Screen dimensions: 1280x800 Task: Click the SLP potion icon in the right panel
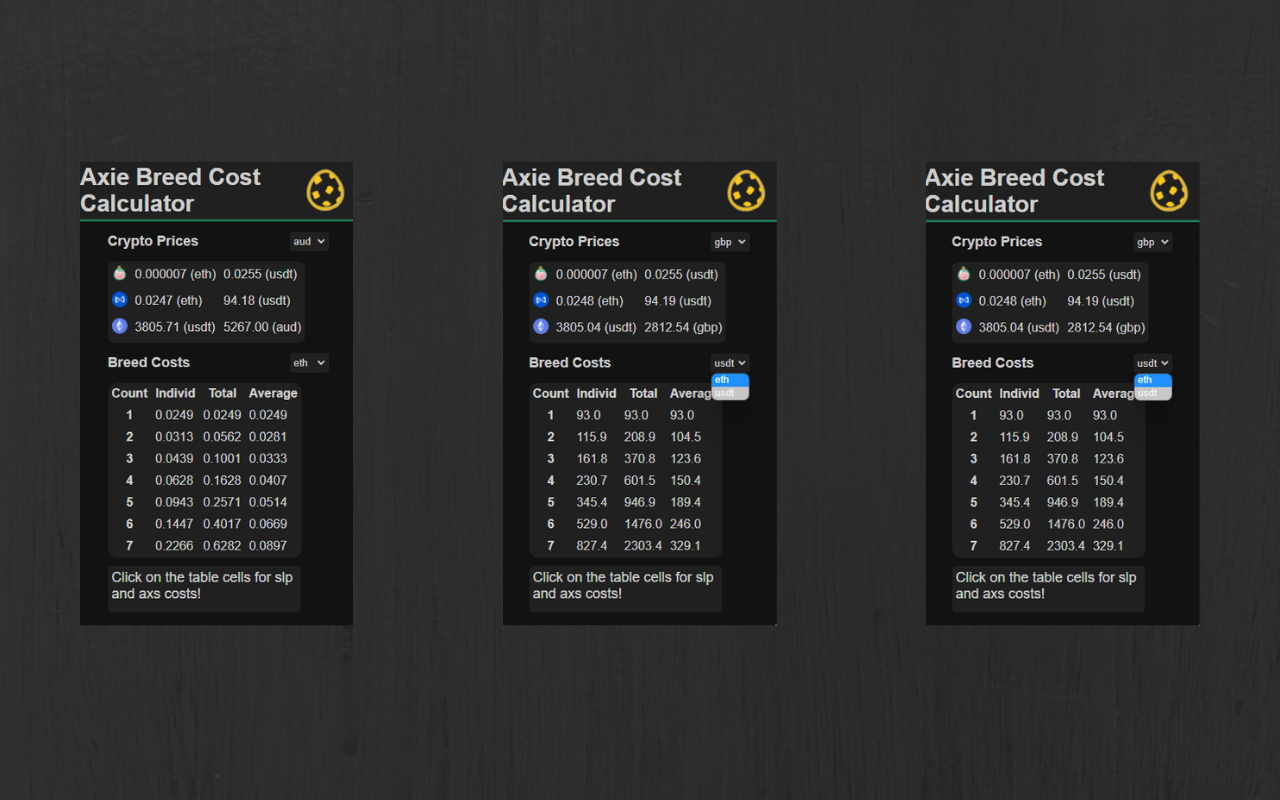click(x=964, y=274)
